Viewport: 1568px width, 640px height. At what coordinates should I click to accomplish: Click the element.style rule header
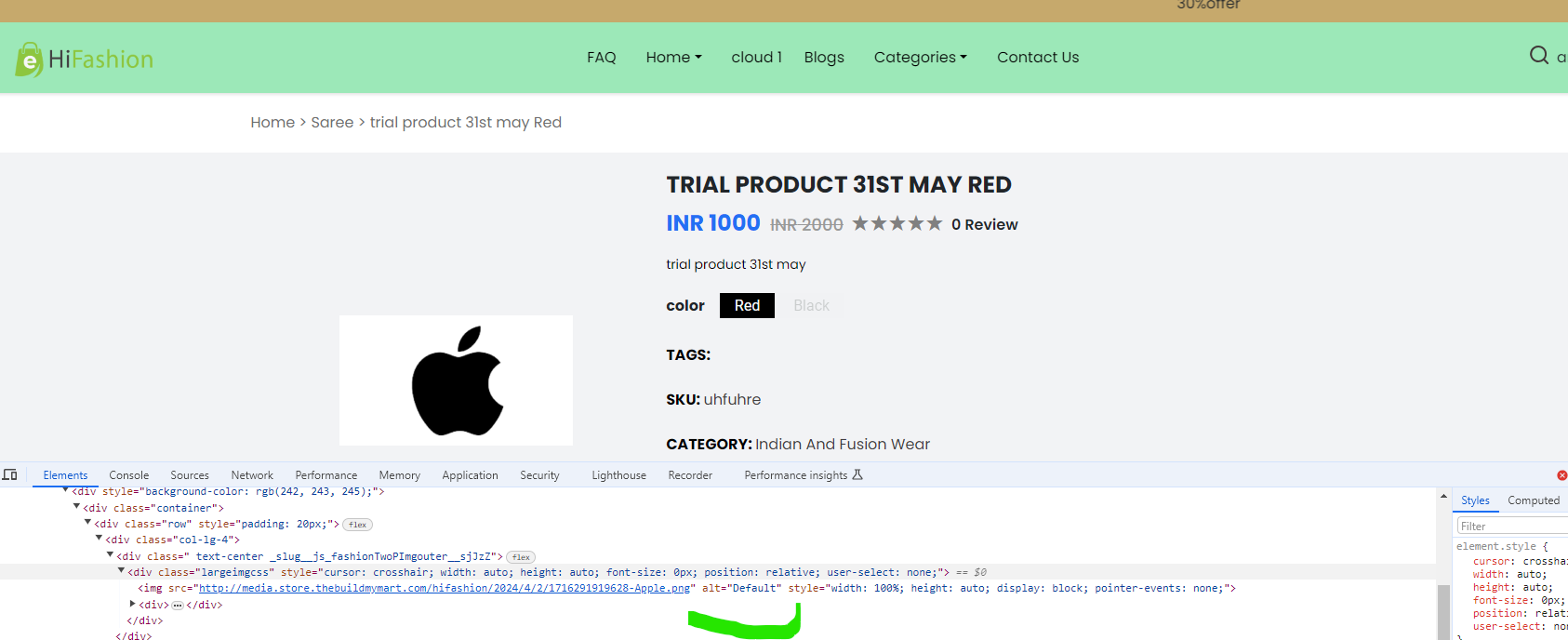tap(1502, 546)
